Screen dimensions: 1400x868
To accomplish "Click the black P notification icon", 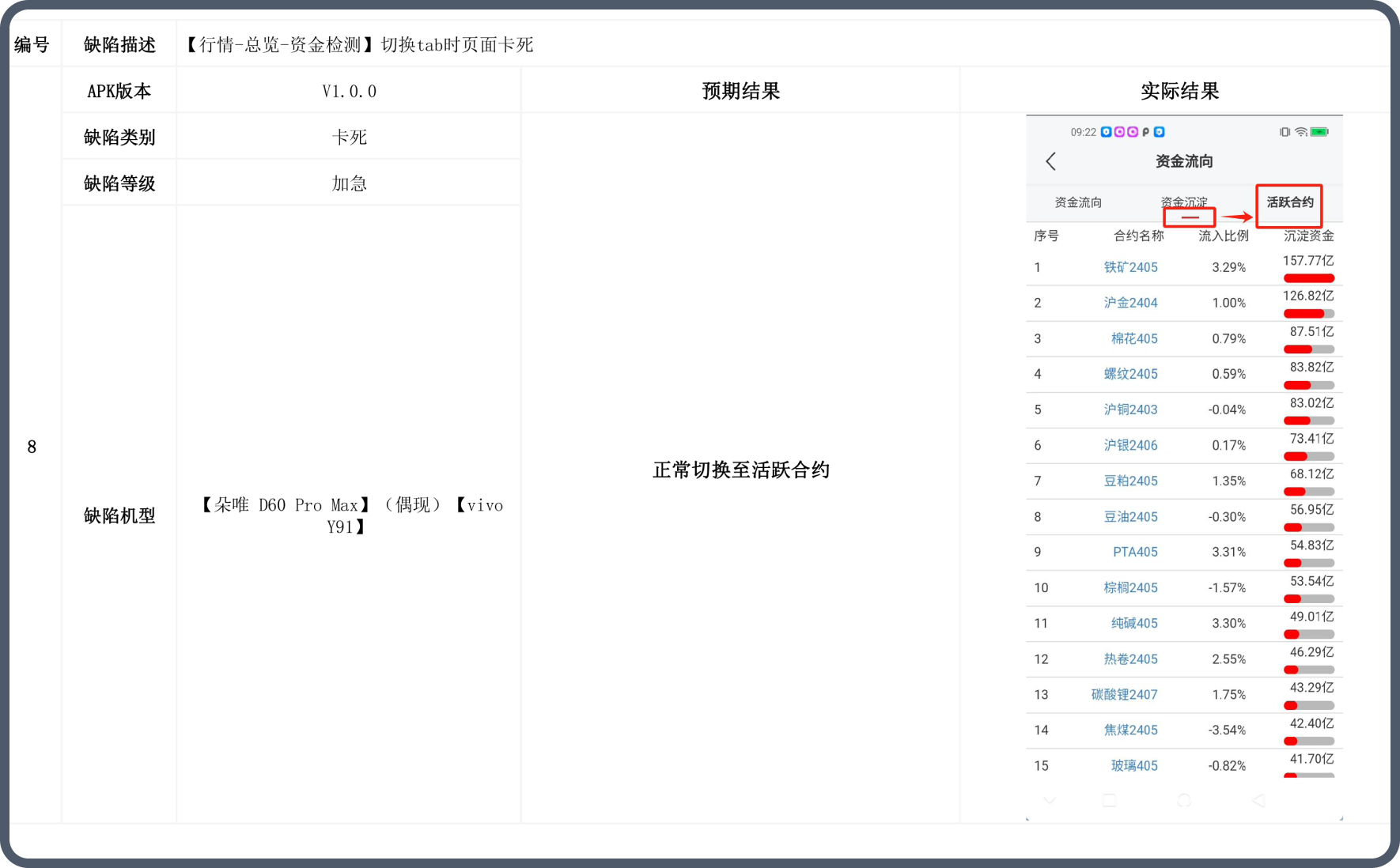I will coord(1145,132).
